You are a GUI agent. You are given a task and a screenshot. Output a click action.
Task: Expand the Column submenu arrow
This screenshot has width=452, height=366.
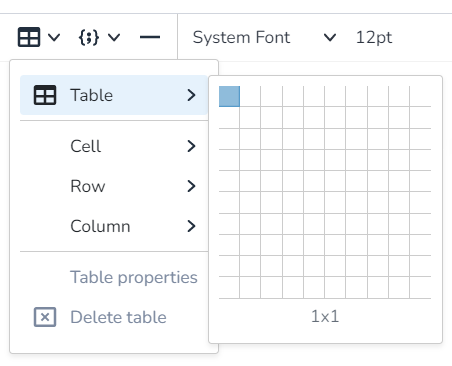[191, 226]
